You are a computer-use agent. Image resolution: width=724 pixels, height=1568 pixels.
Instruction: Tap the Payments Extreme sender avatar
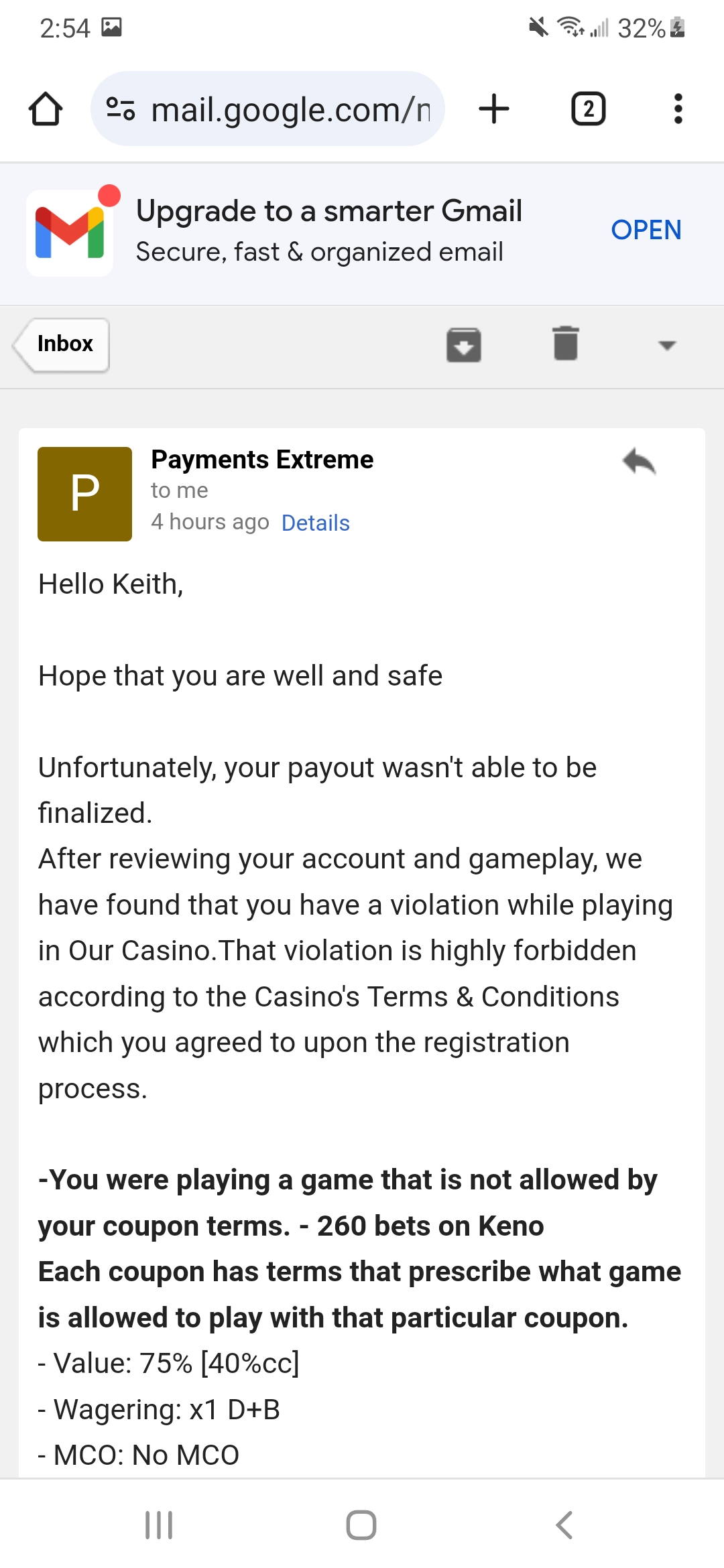(x=84, y=494)
